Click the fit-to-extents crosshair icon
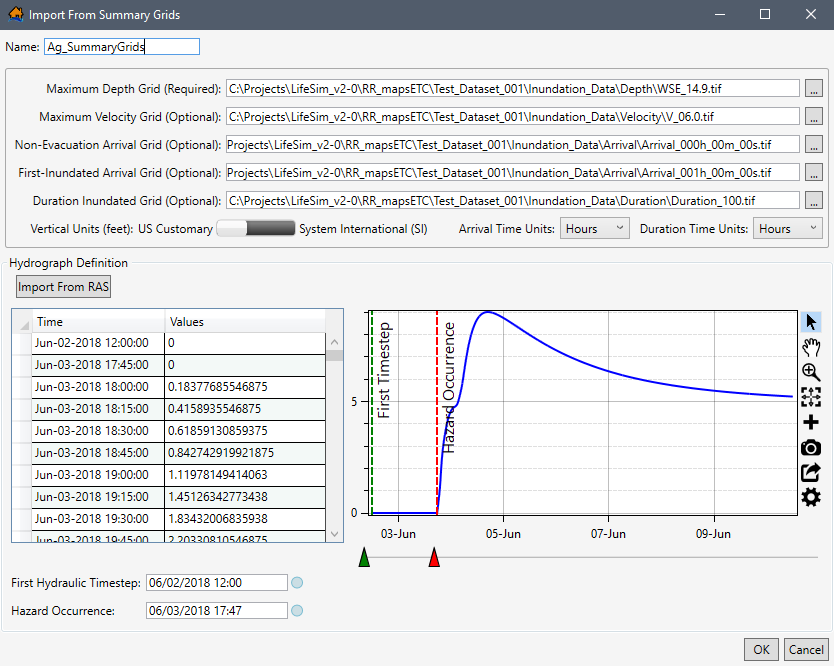This screenshot has width=834, height=666. pos(811,397)
